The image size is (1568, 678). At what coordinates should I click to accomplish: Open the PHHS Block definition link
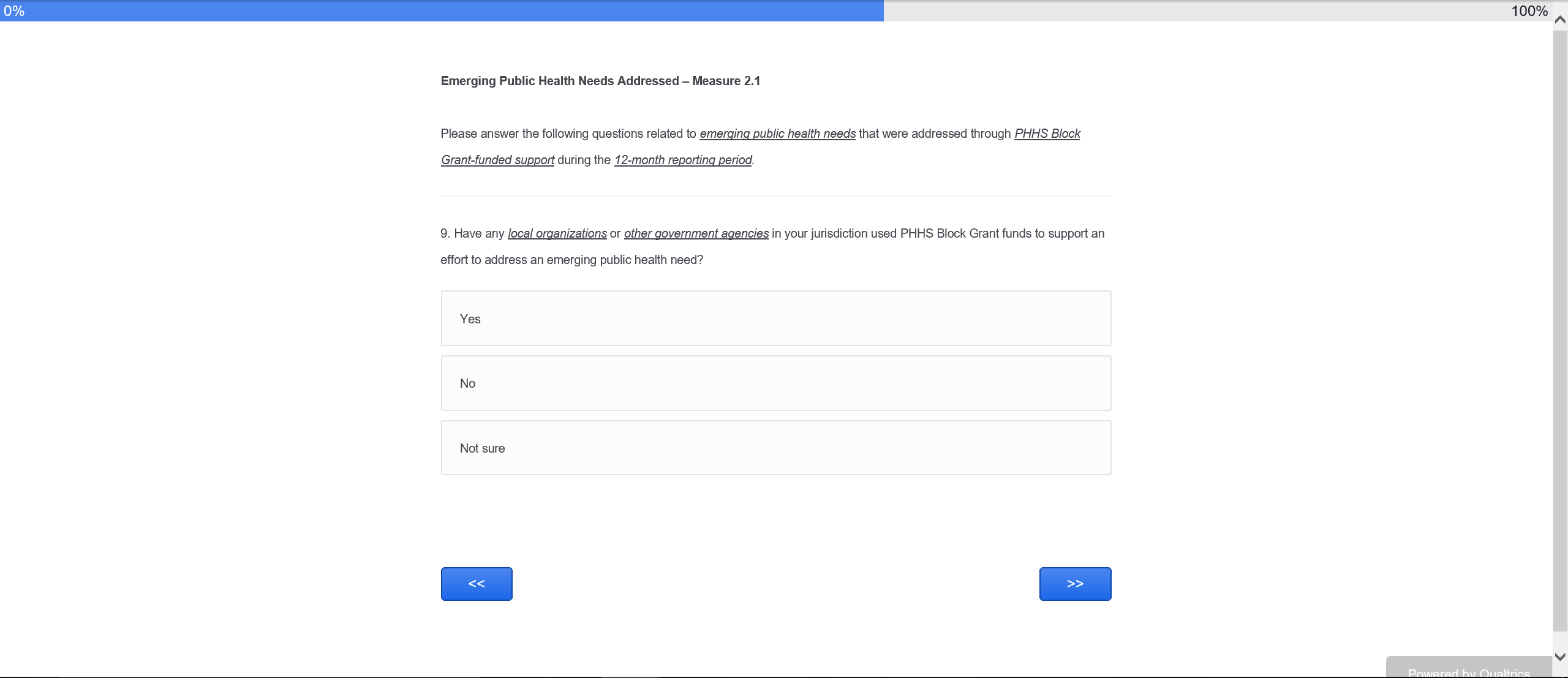[1047, 134]
